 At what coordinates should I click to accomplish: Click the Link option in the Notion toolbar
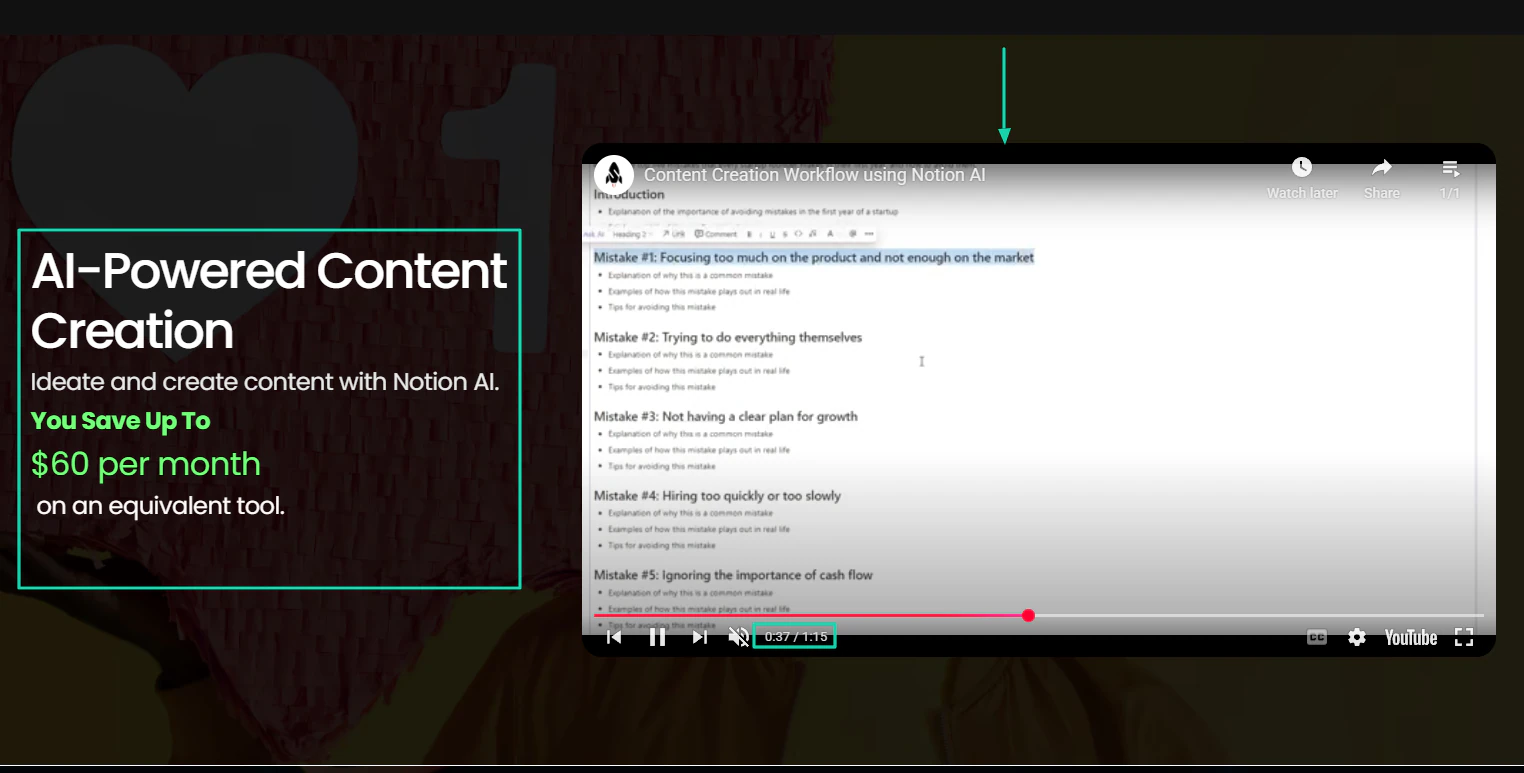tap(674, 234)
